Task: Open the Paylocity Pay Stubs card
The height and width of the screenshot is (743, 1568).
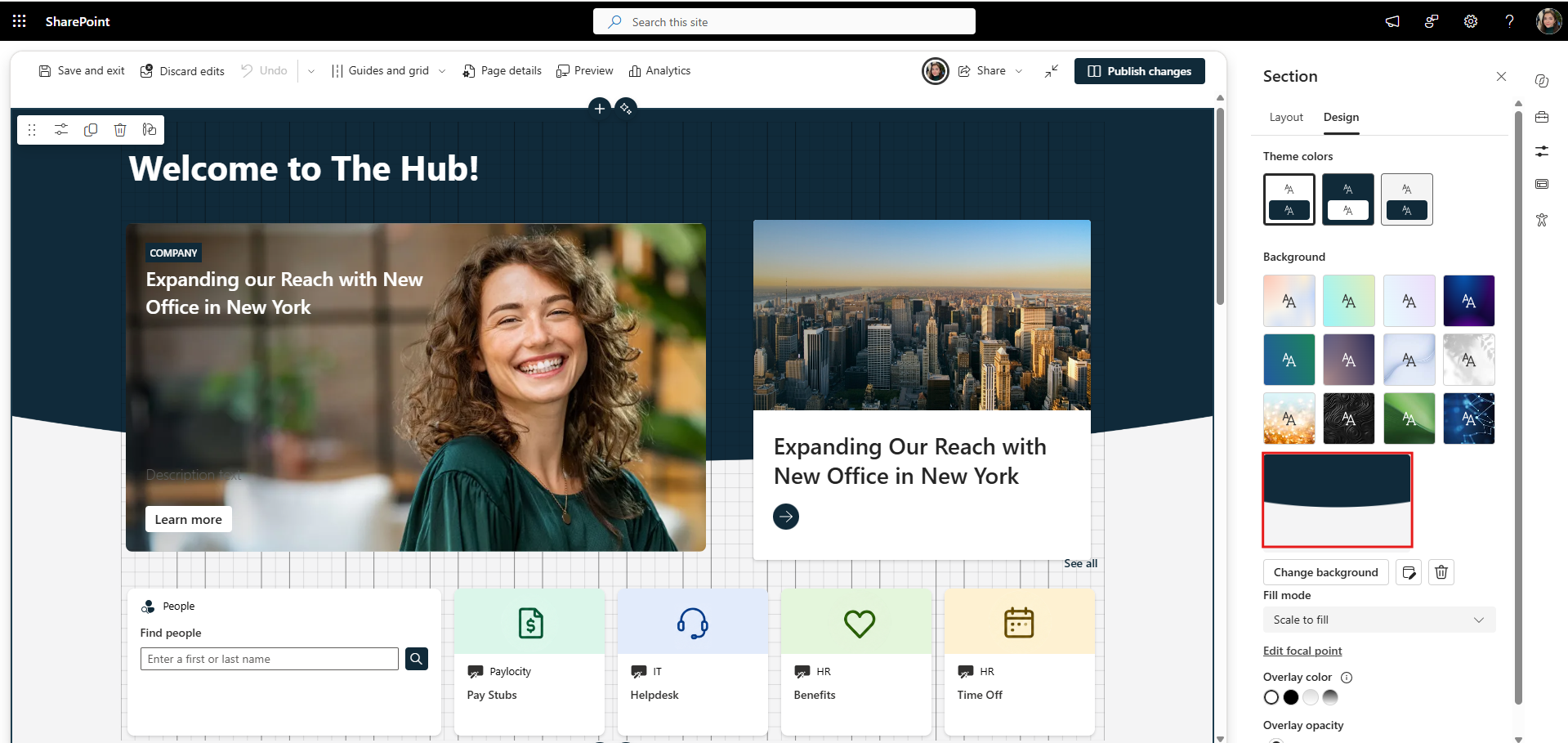Action: point(529,662)
